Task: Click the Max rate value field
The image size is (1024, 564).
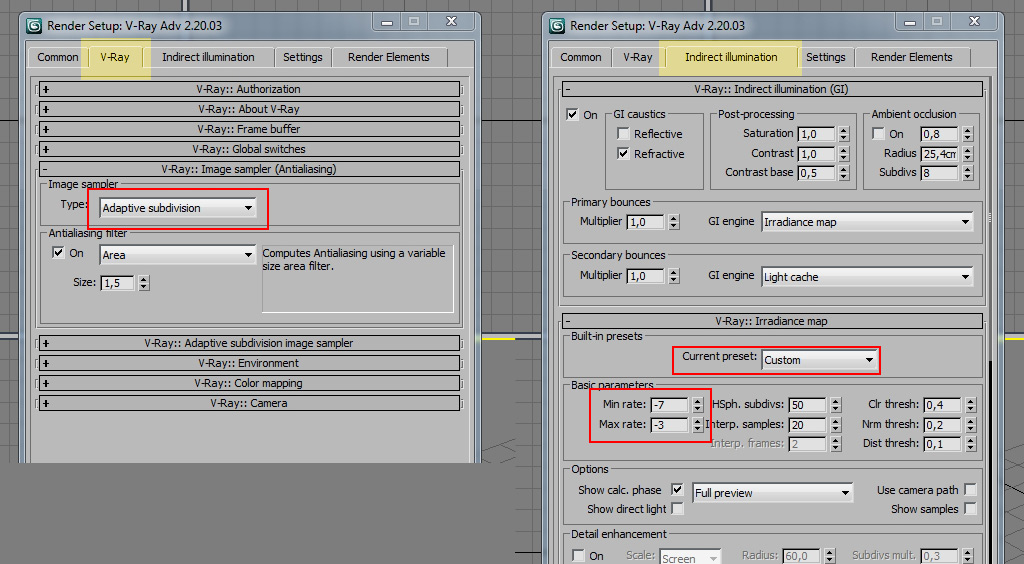Action: click(x=670, y=424)
